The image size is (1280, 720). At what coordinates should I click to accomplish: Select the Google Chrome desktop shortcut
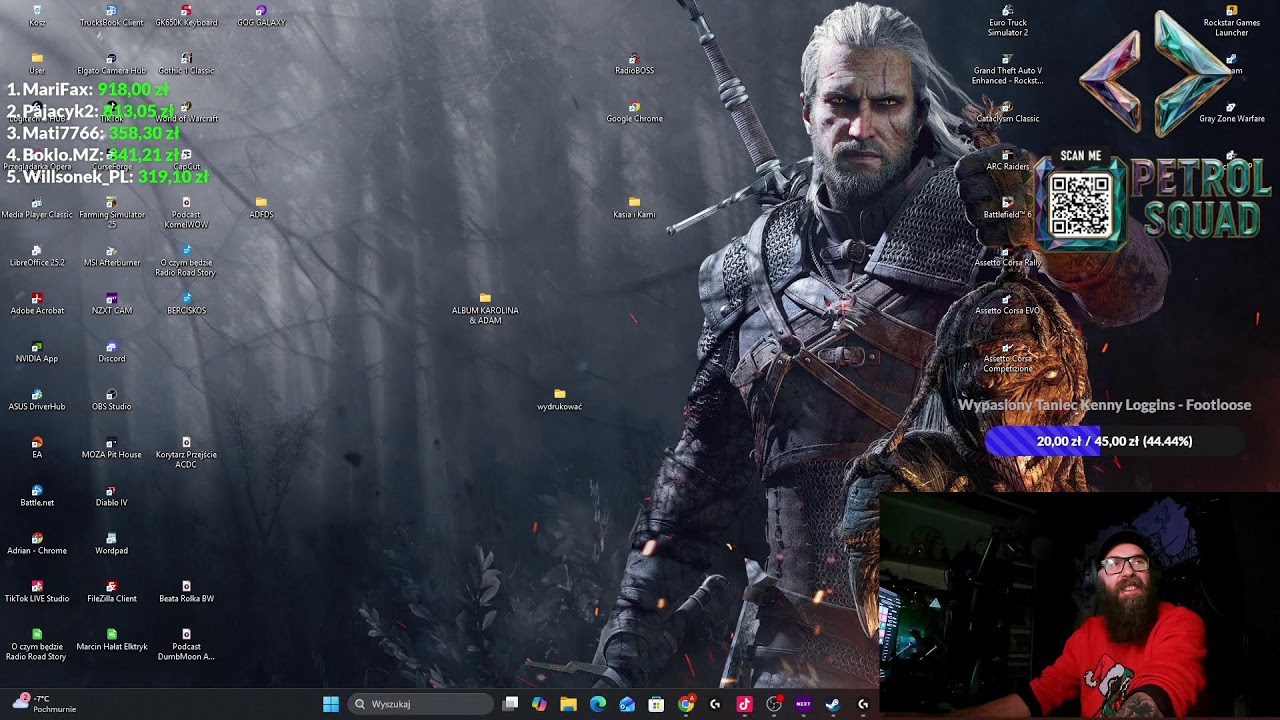point(634,111)
